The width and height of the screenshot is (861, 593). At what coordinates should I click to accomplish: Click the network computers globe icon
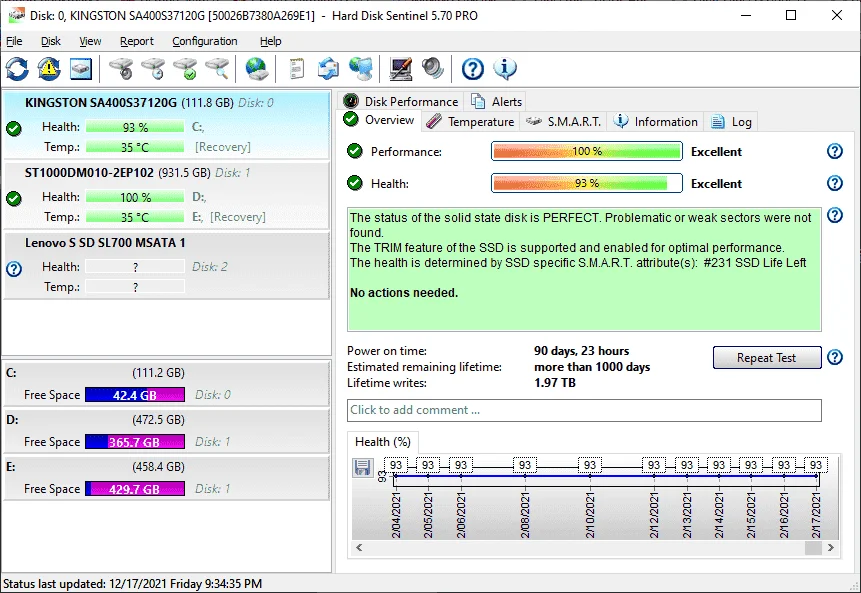(x=361, y=69)
